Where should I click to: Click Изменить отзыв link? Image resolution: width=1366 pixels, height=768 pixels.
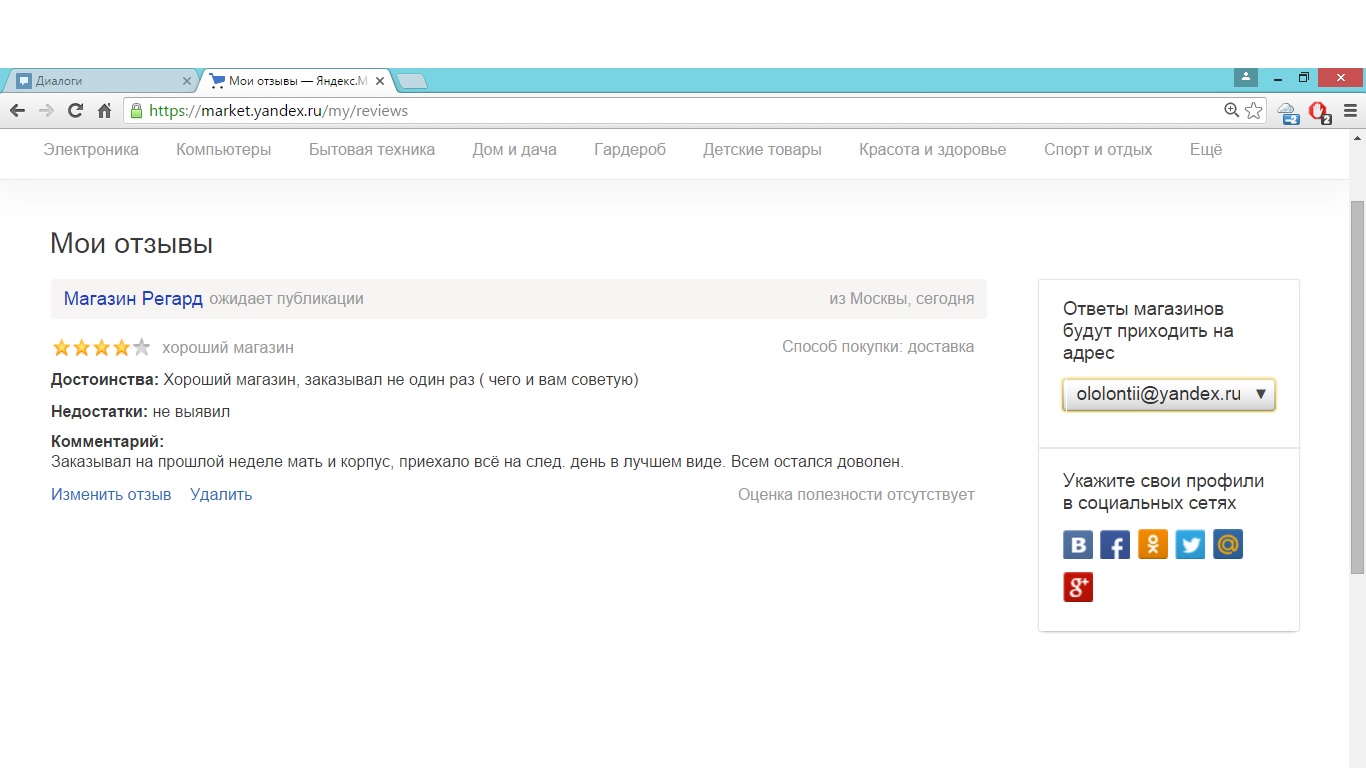tap(111, 495)
